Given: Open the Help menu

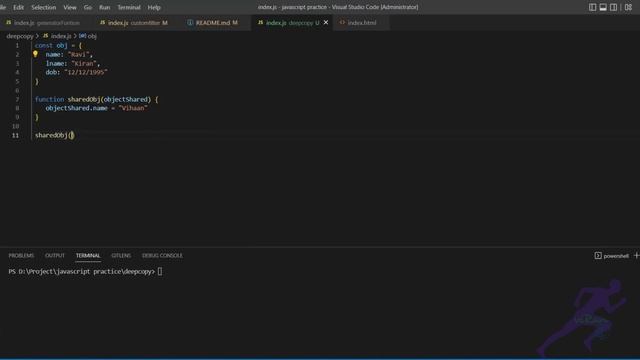Looking at the screenshot, I should tap(154, 7).
